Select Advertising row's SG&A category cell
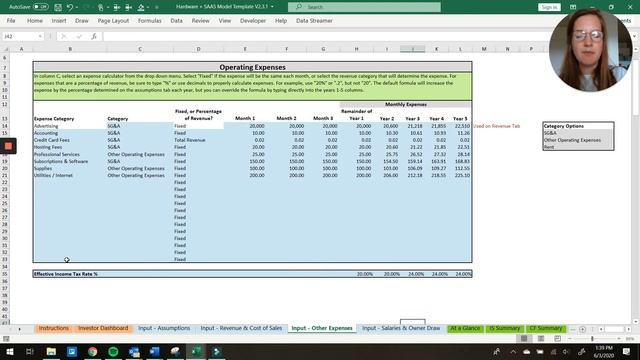Viewport: 640px width, 360px height. (x=140, y=126)
